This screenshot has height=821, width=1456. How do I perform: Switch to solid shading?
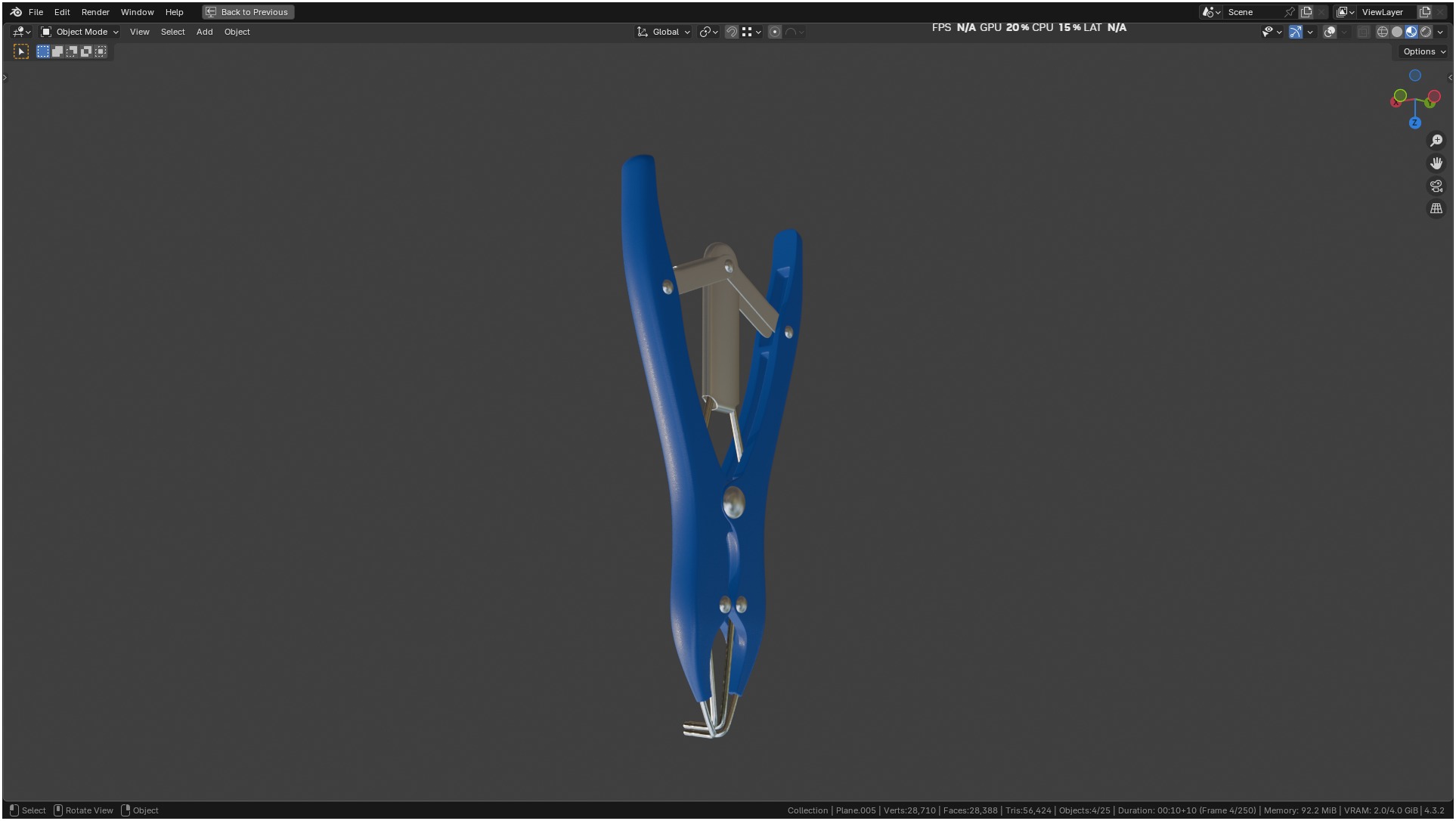(1397, 32)
